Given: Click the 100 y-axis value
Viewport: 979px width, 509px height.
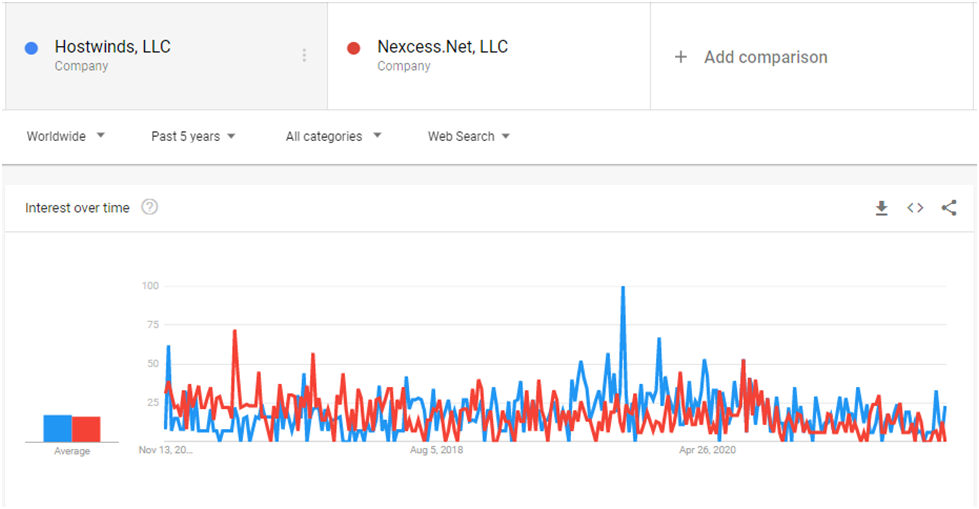Looking at the screenshot, I should pyautogui.click(x=150, y=285).
